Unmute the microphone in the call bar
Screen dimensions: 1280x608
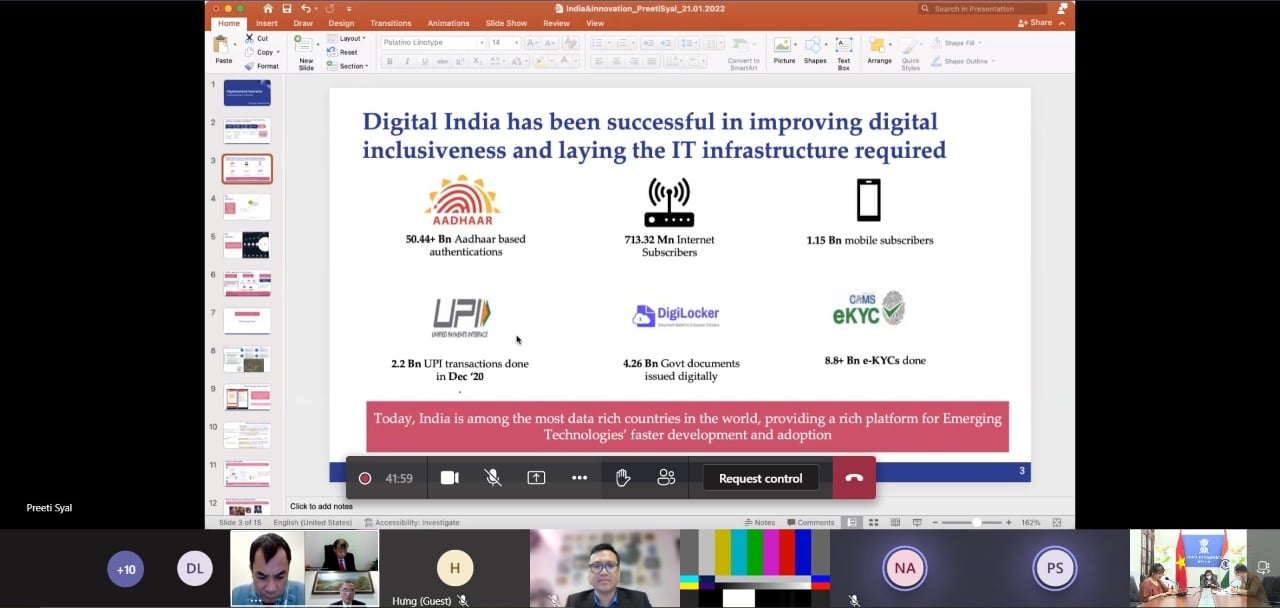(493, 478)
